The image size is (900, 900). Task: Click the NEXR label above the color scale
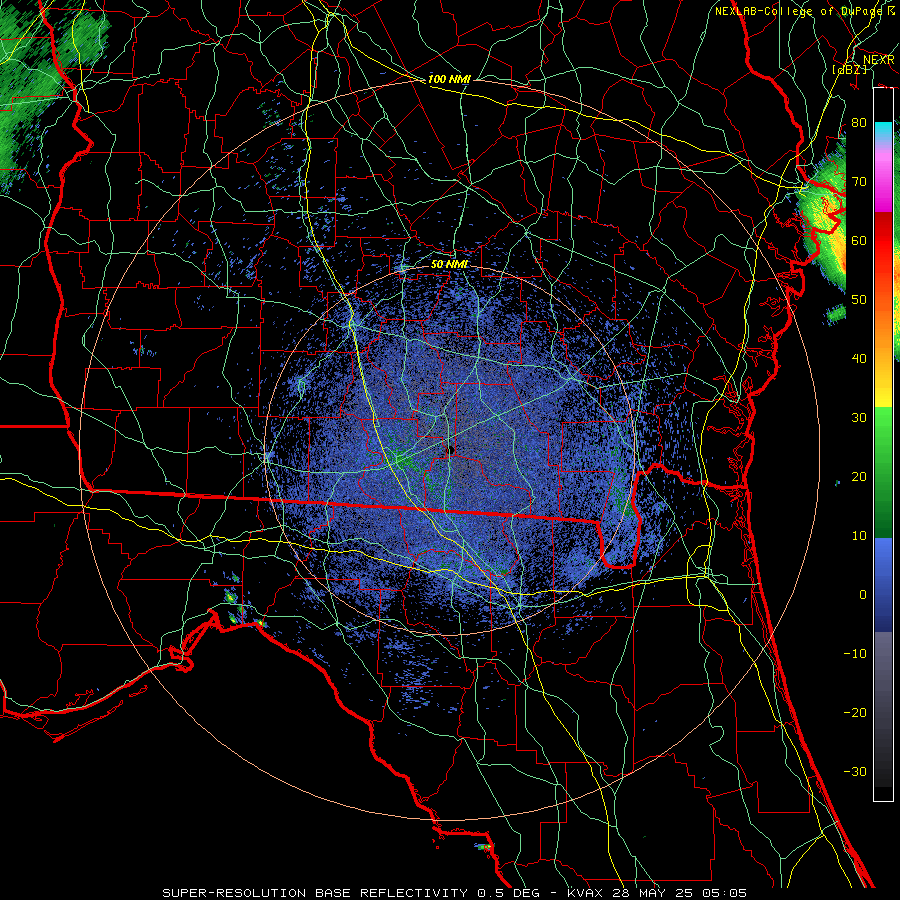tap(879, 59)
